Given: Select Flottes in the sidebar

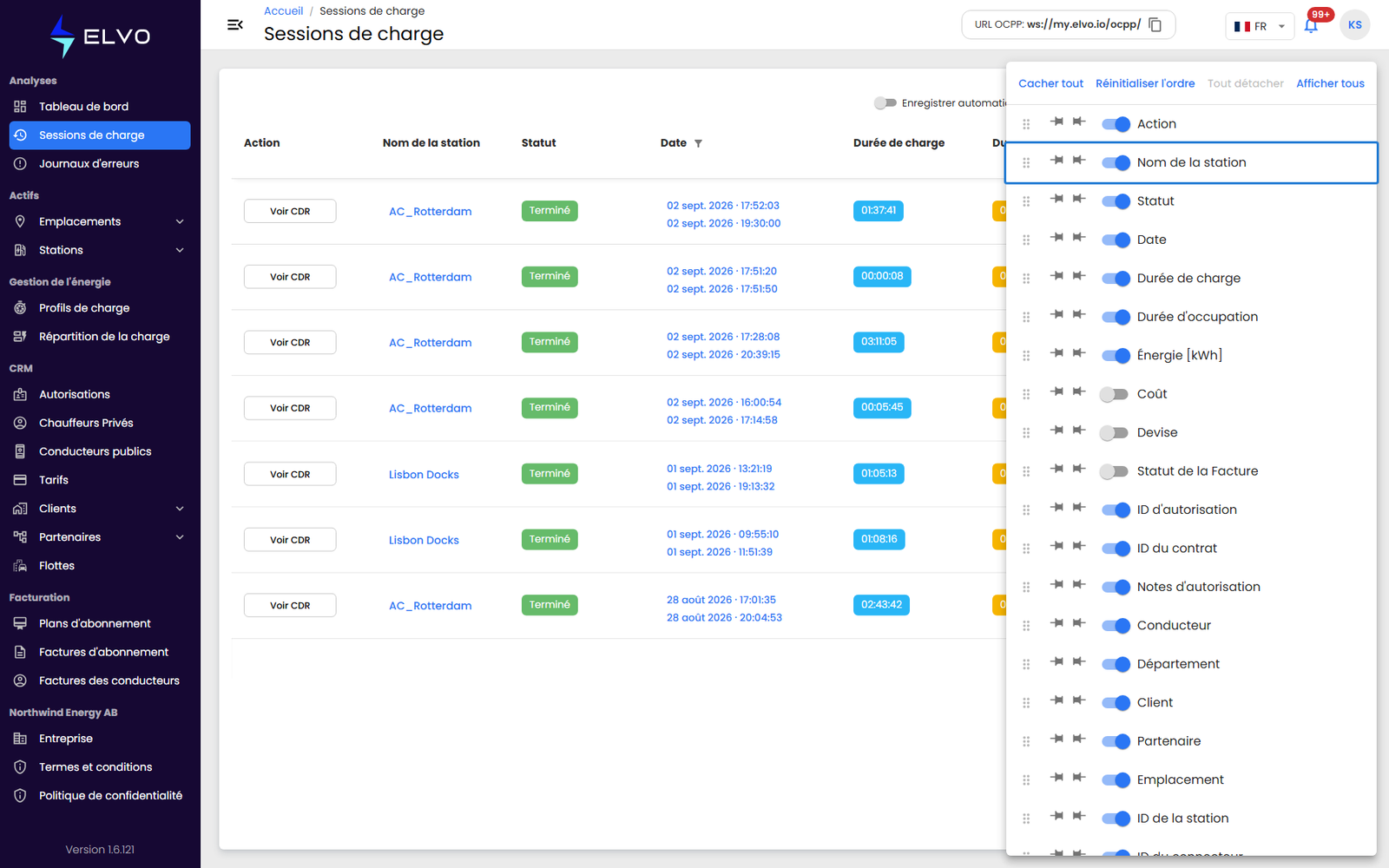Looking at the screenshot, I should click(100, 566).
